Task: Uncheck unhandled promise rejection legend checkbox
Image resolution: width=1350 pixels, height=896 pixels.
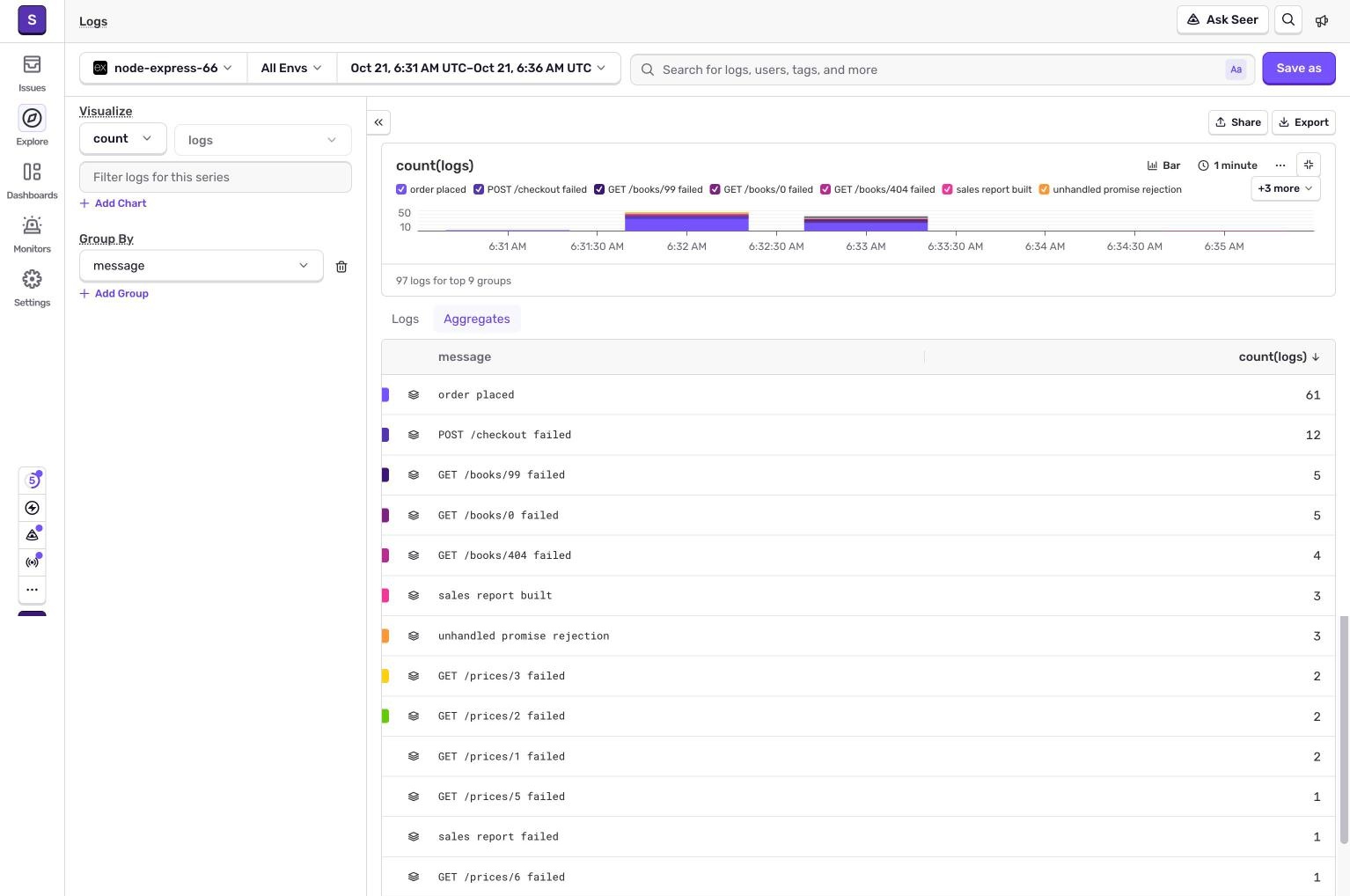Action: pyautogui.click(x=1045, y=189)
